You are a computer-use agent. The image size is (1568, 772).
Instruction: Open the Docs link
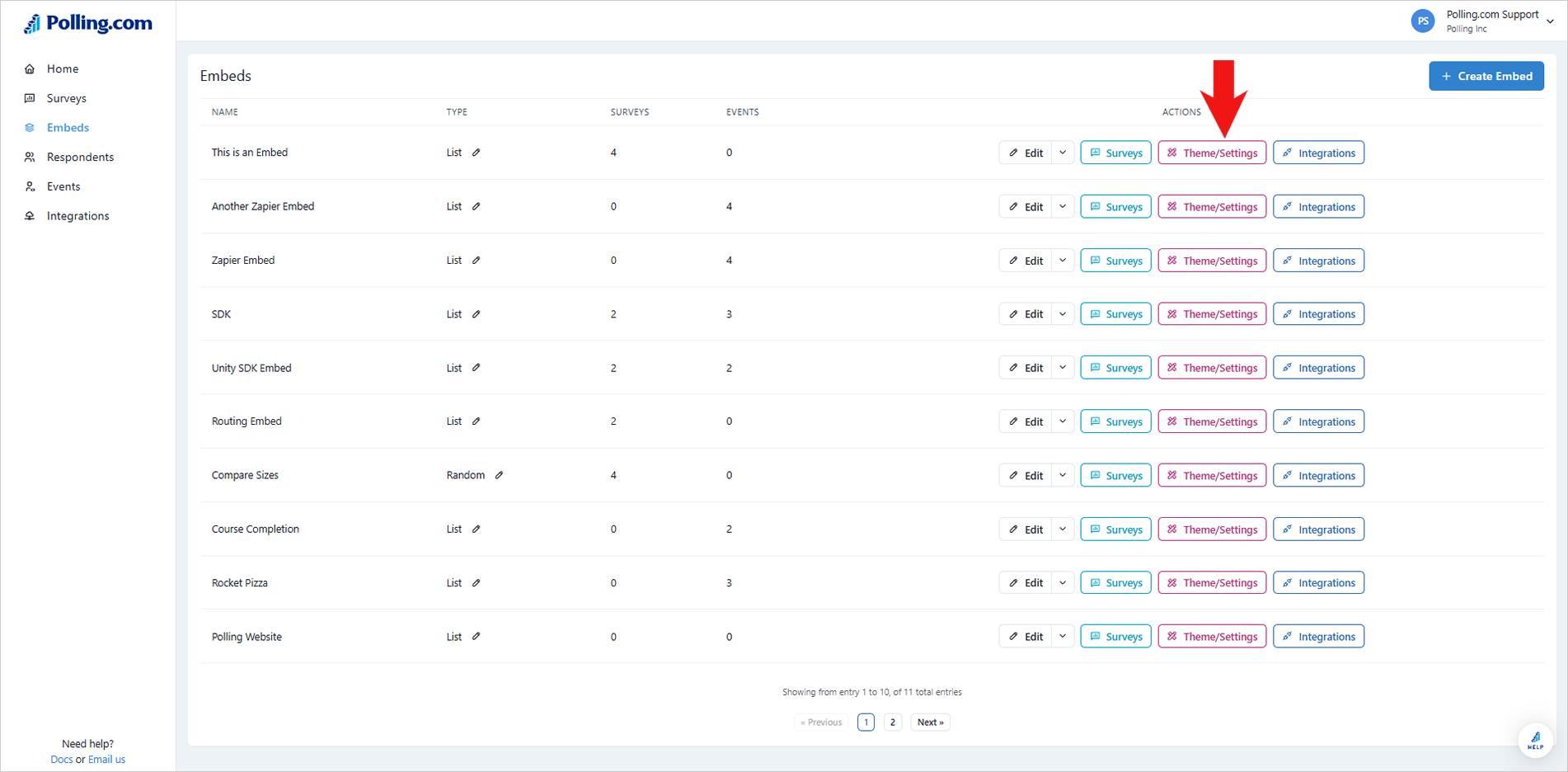coord(62,760)
